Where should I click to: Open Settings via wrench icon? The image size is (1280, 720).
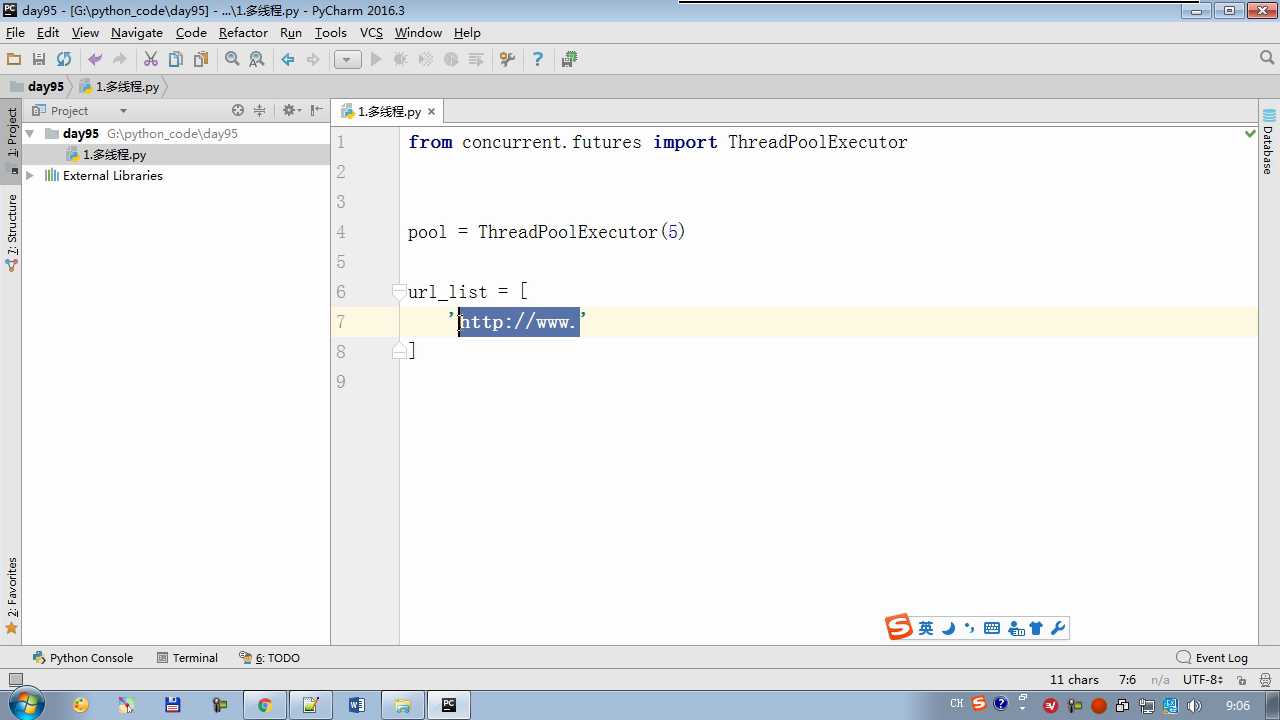coord(507,60)
